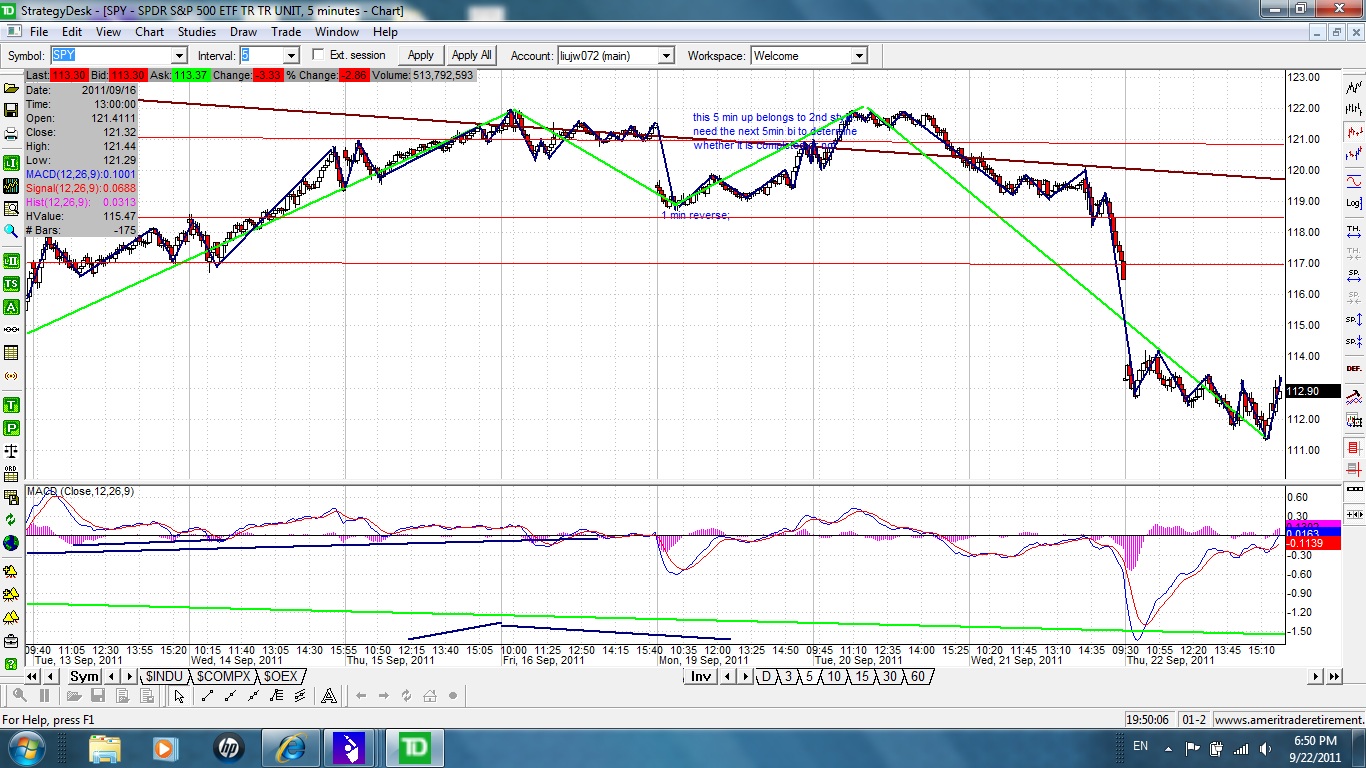
Task: Select the 30 minute interval tab
Action: click(x=890, y=677)
